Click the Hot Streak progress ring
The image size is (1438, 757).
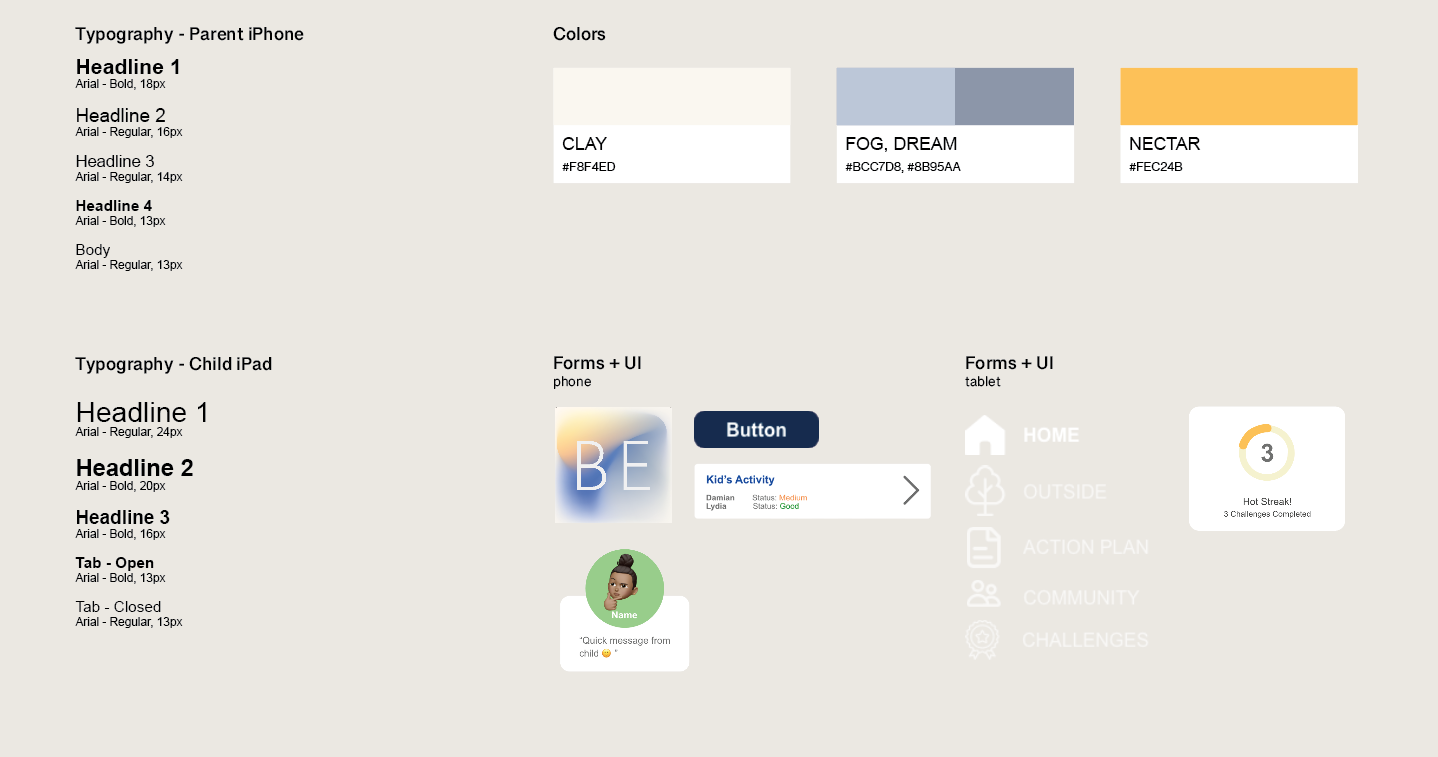pyautogui.click(x=1266, y=453)
